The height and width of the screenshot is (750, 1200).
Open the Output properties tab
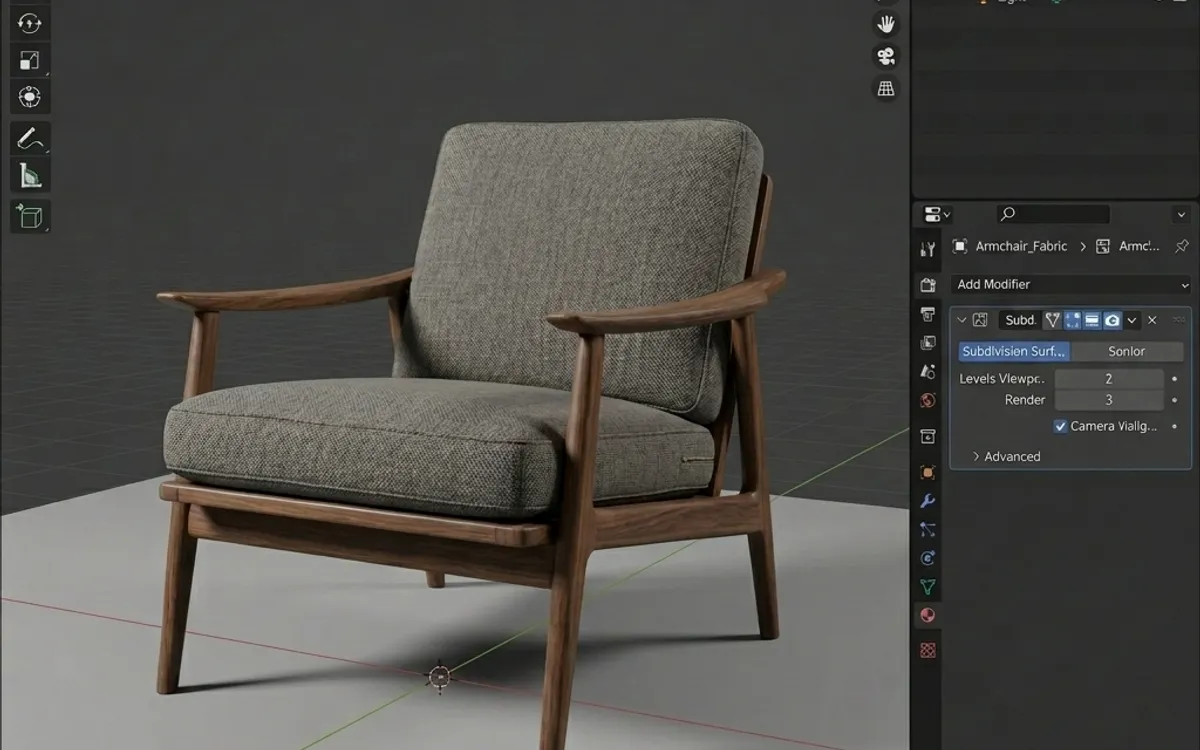[x=928, y=314]
